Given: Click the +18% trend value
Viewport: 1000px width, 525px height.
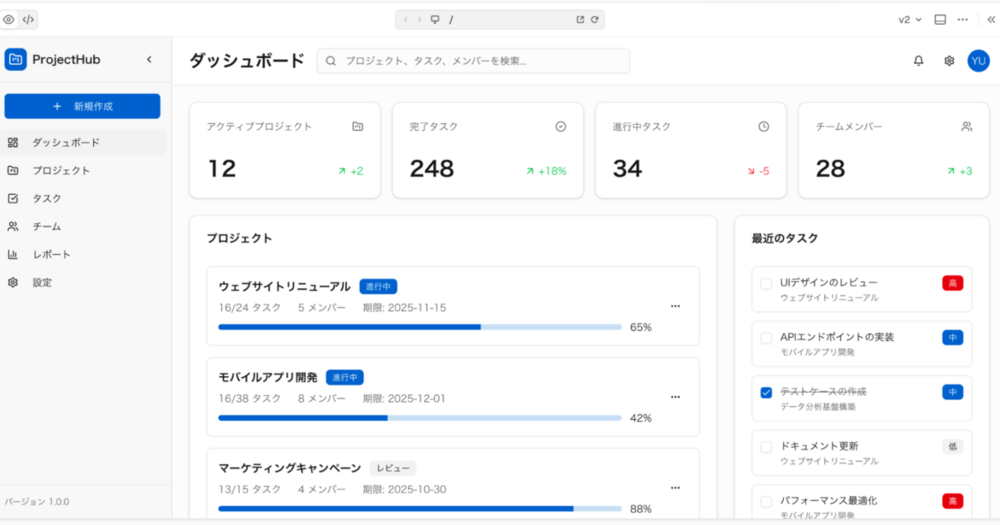Looking at the screenshot, I should tap(552, 171).
